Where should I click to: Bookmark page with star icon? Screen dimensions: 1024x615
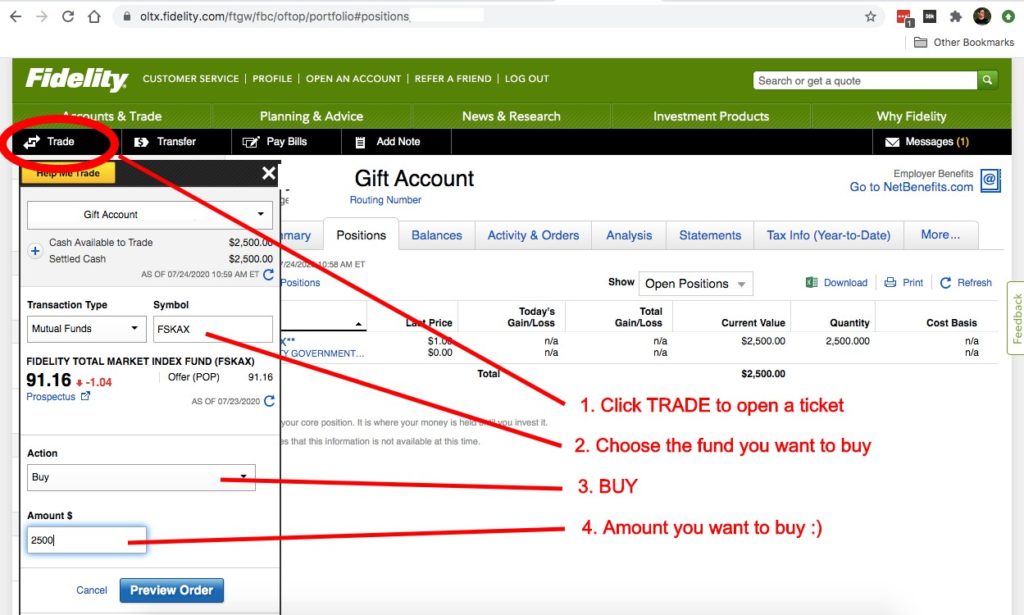click(x=870, y=16)
